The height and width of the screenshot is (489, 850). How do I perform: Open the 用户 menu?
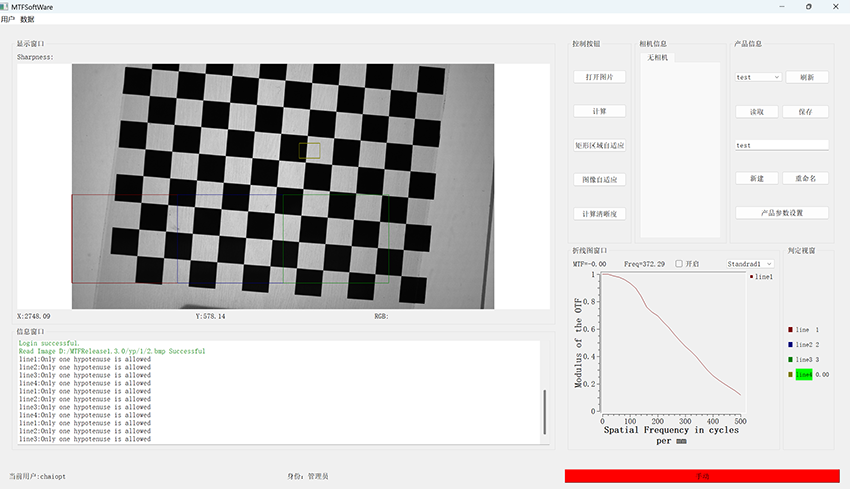pyautogui.click(x=8, y=19)
